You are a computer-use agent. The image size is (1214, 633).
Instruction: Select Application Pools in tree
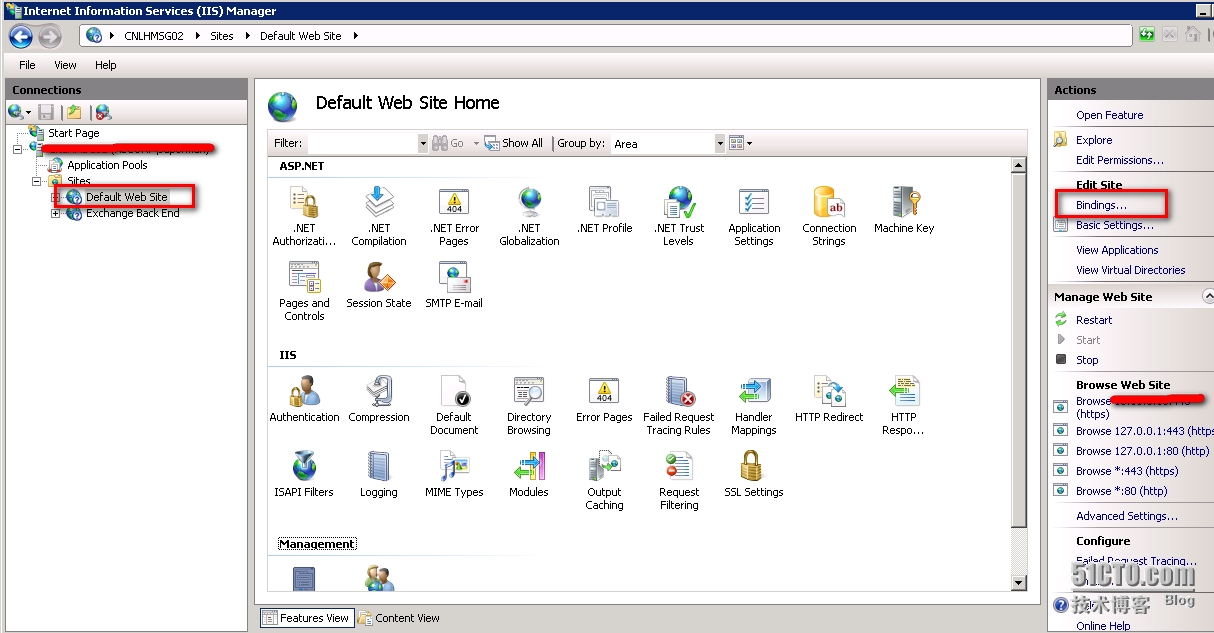click(107, 165)
